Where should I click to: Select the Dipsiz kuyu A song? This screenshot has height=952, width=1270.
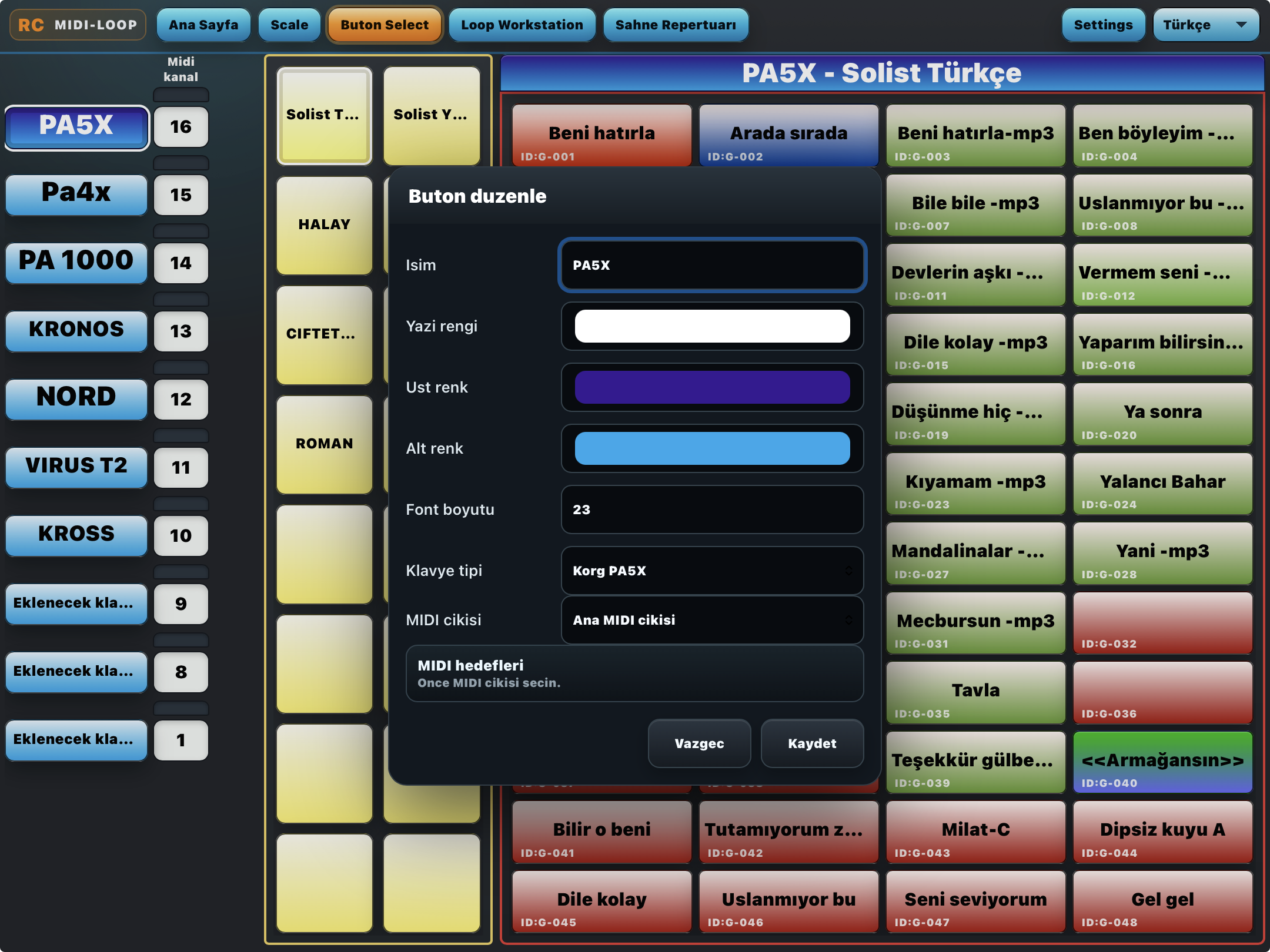pos(1162,833)
